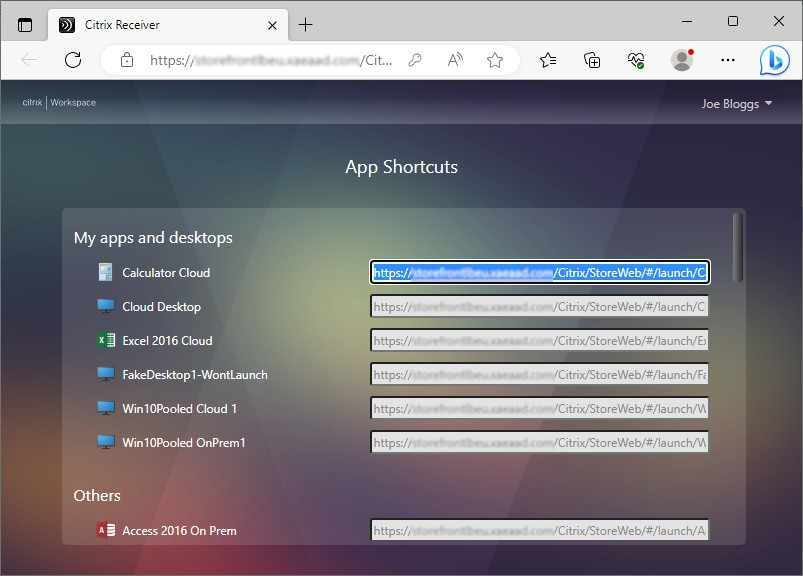Open the browser profile avatar icon
The width and height of the screenshot is (803, 576).
[x=681, y=60]
